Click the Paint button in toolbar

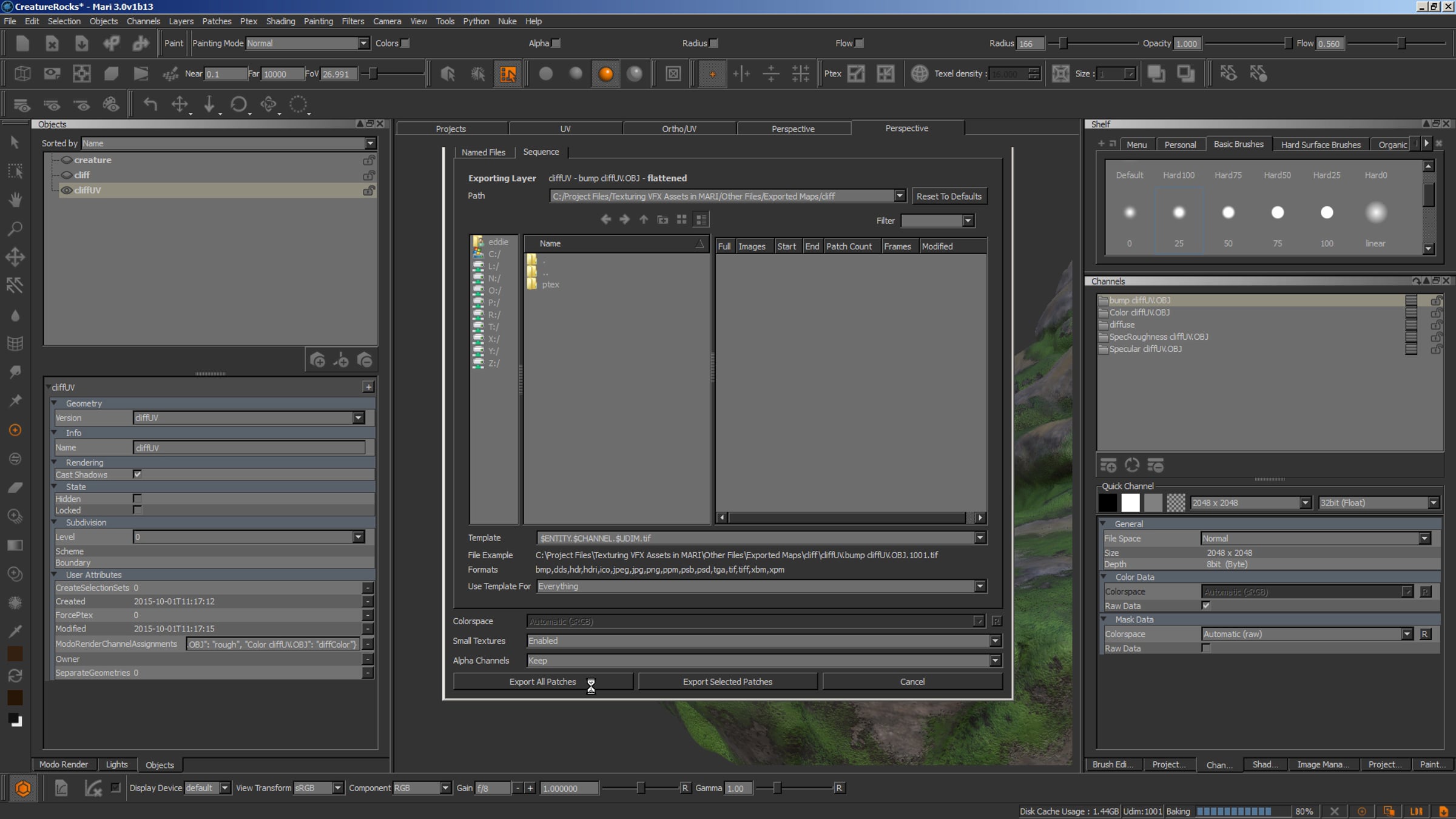click(x=174, y=43)
